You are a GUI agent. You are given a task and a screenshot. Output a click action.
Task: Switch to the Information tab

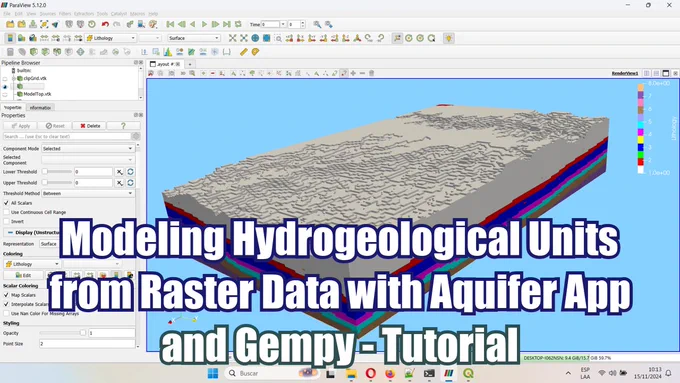[40, 108]
